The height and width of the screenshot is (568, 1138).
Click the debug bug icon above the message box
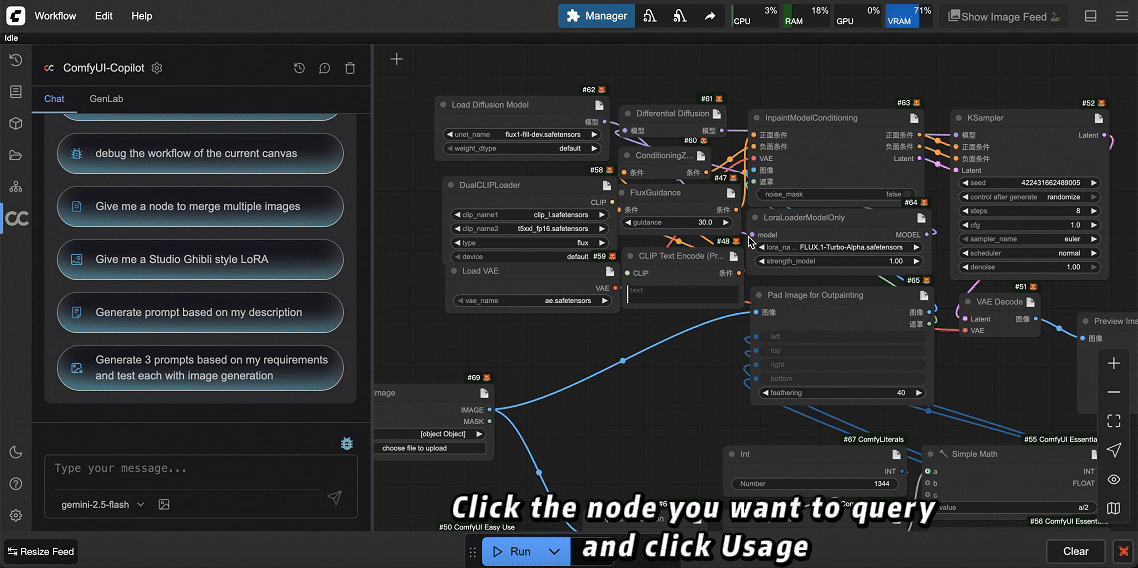pyautogui.click(x=347, y=443)
